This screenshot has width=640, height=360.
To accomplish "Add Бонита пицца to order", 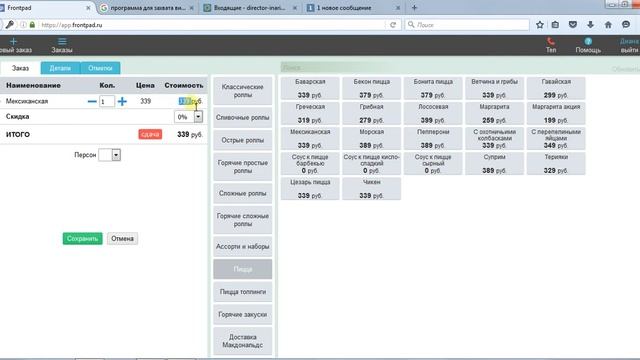I will [x=433, y=88].
